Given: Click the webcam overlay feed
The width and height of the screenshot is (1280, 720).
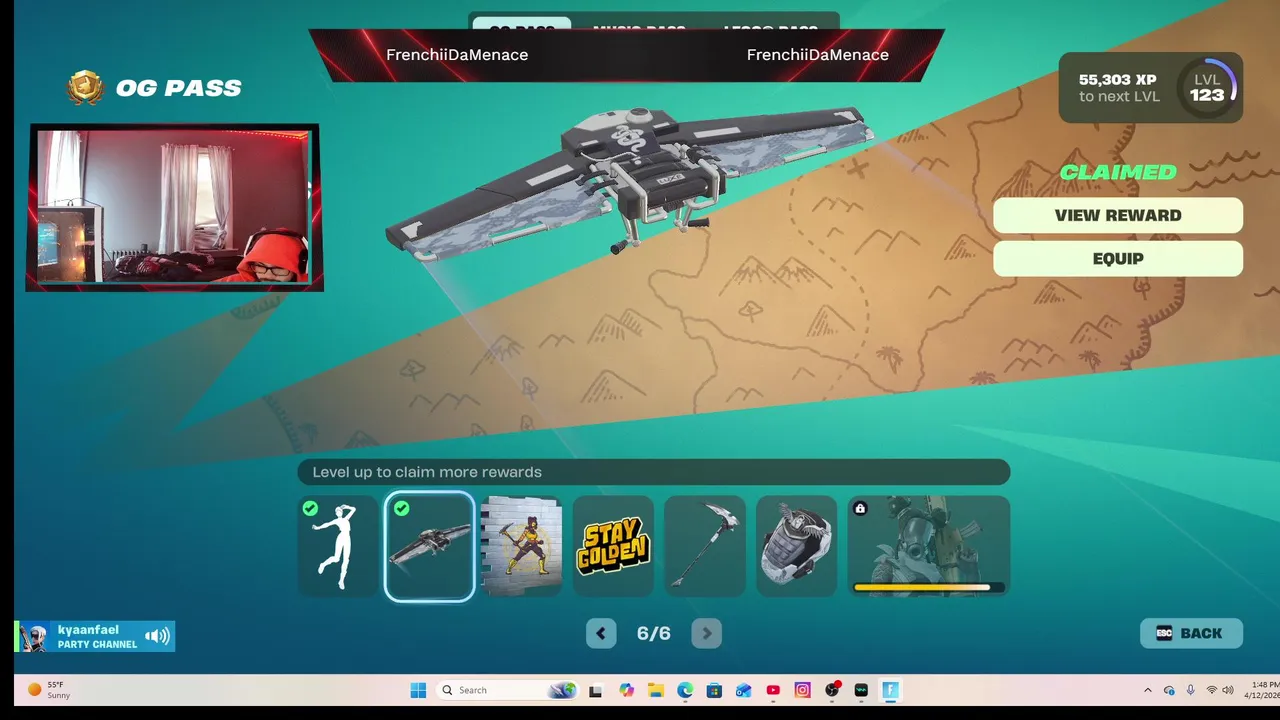Looking at the screenshot, I should pyautogui.click(x=174, y=208).
